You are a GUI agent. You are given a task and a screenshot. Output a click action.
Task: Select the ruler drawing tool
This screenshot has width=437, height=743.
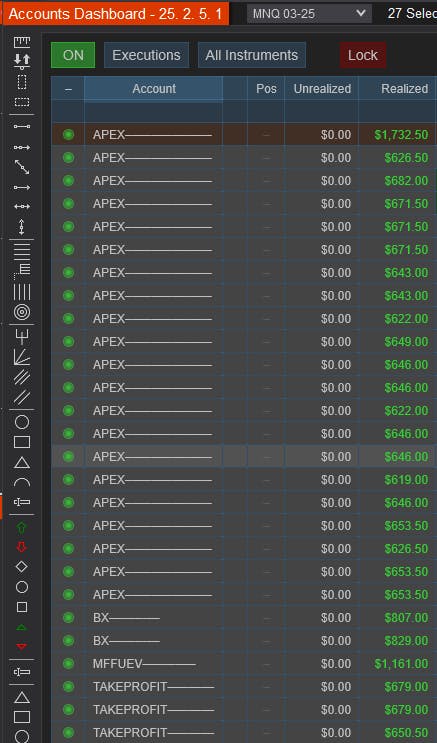coord(22,42)
